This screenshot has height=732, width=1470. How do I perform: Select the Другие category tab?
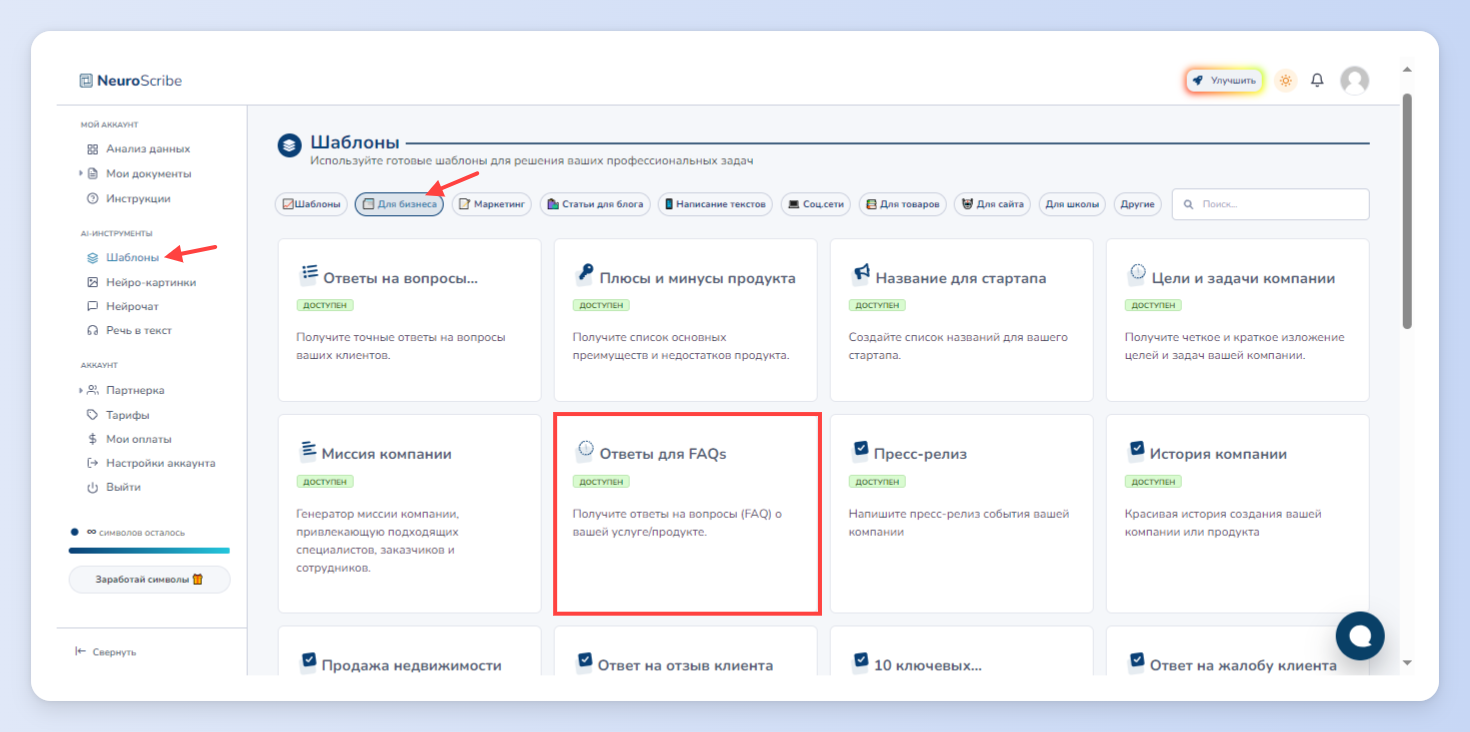click(x=1138, y=204)
